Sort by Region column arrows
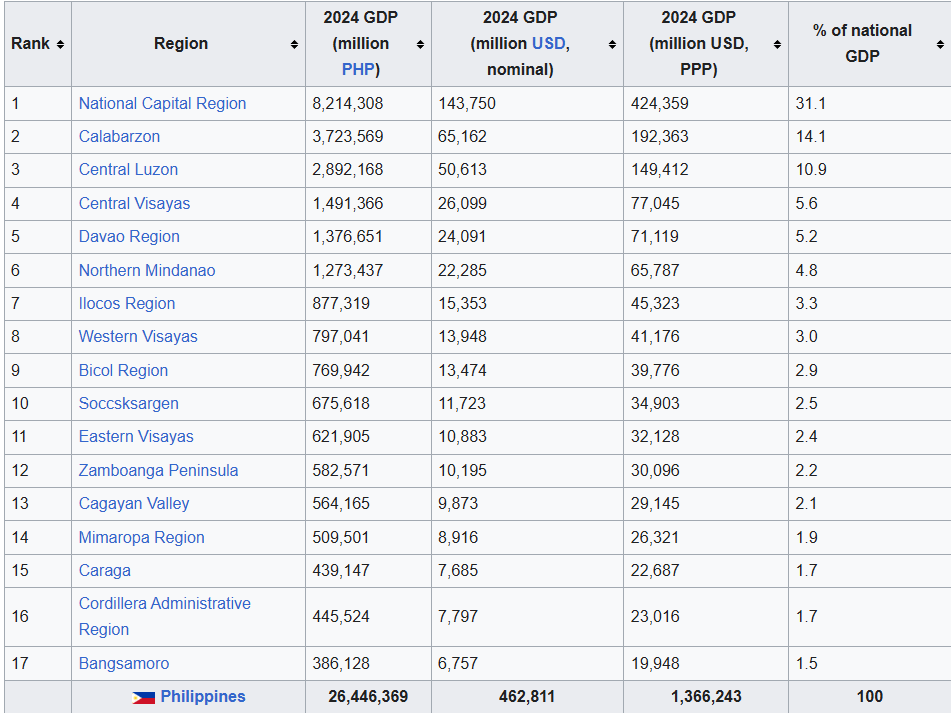 pos(294,44)
